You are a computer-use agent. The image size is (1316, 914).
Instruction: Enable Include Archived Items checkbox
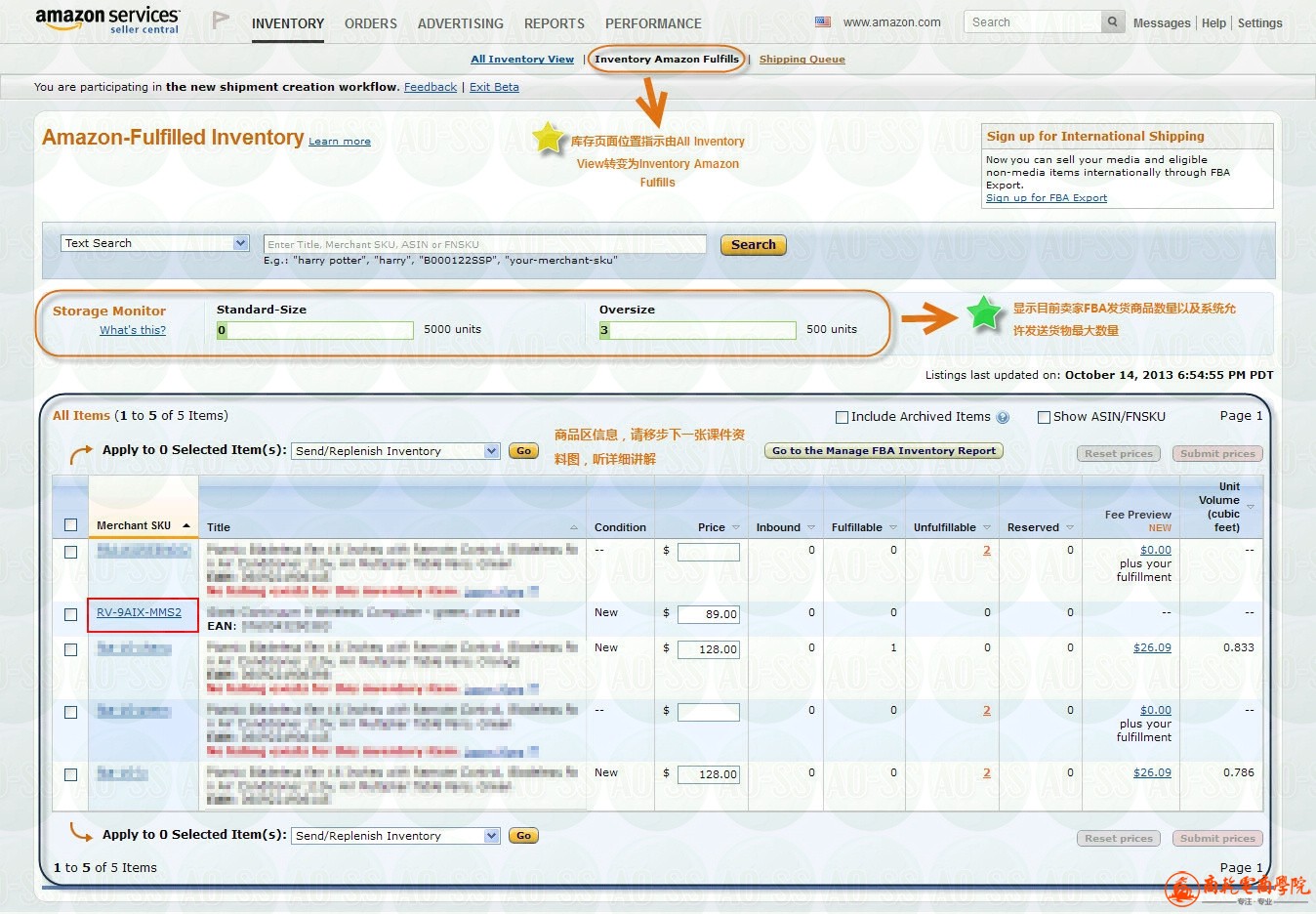tap(842, 417)
